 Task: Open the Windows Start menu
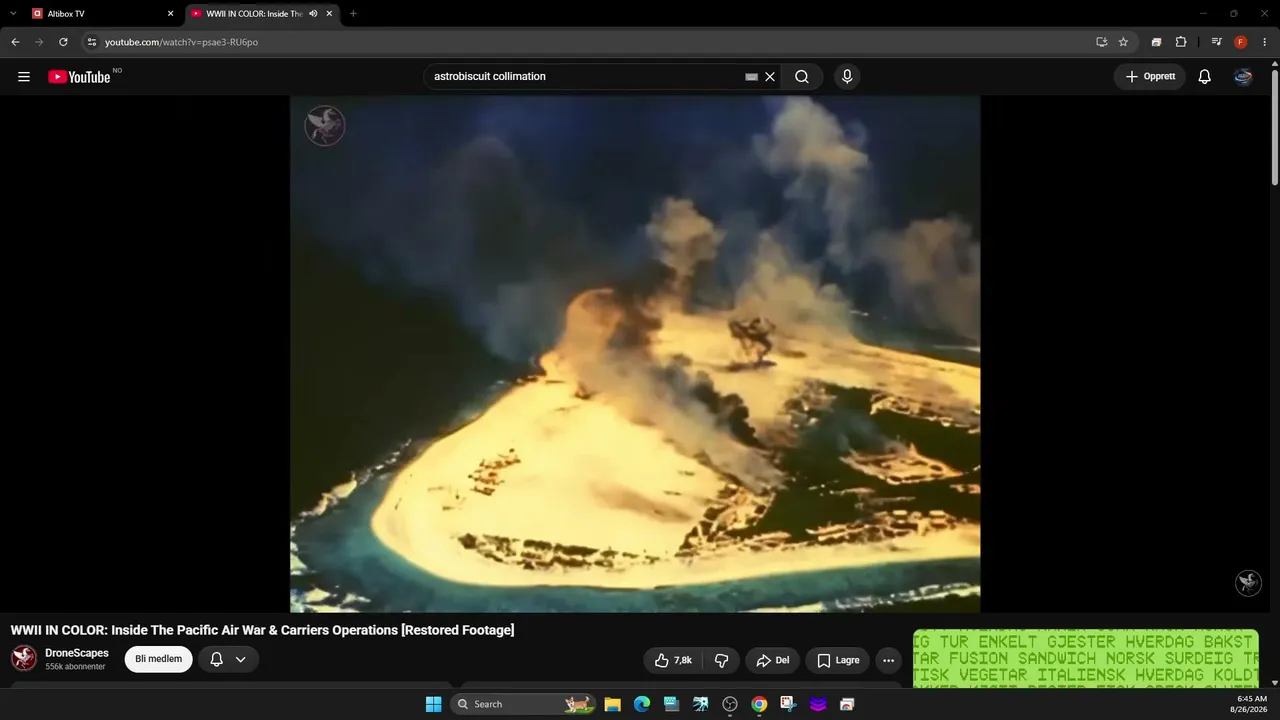point(434,704)
